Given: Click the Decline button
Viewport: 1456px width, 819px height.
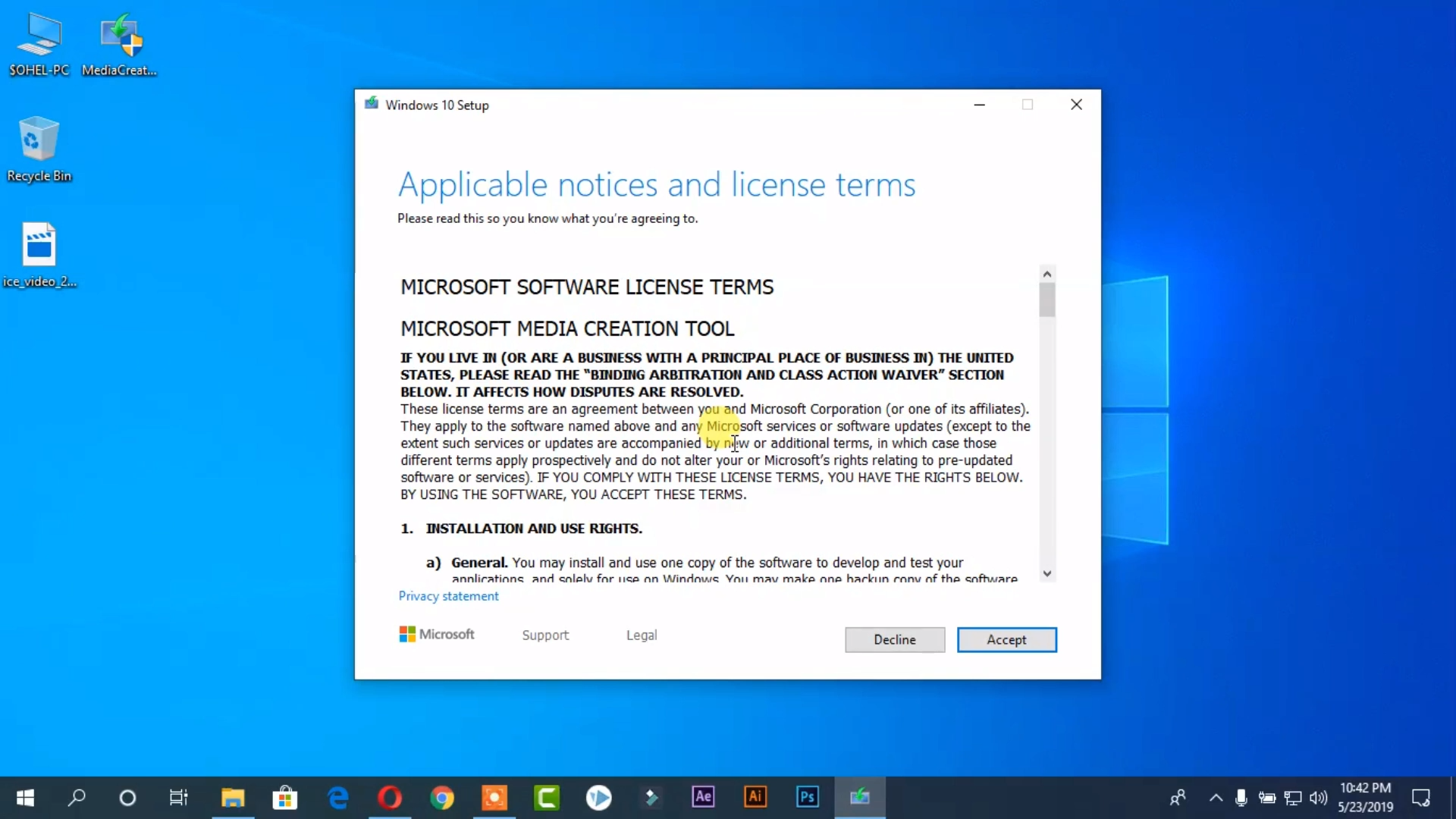Looking at the screenshot, I should [895, 639].
